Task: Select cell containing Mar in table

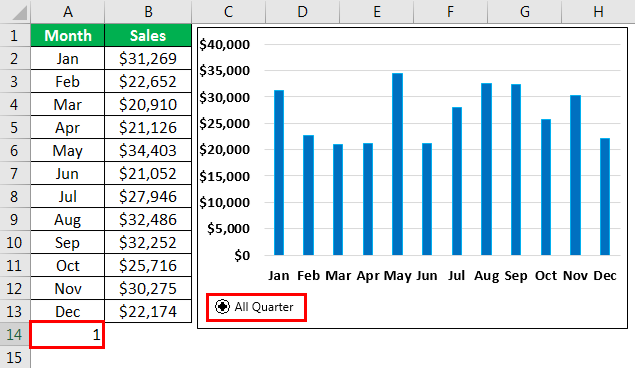Action: 68,104
